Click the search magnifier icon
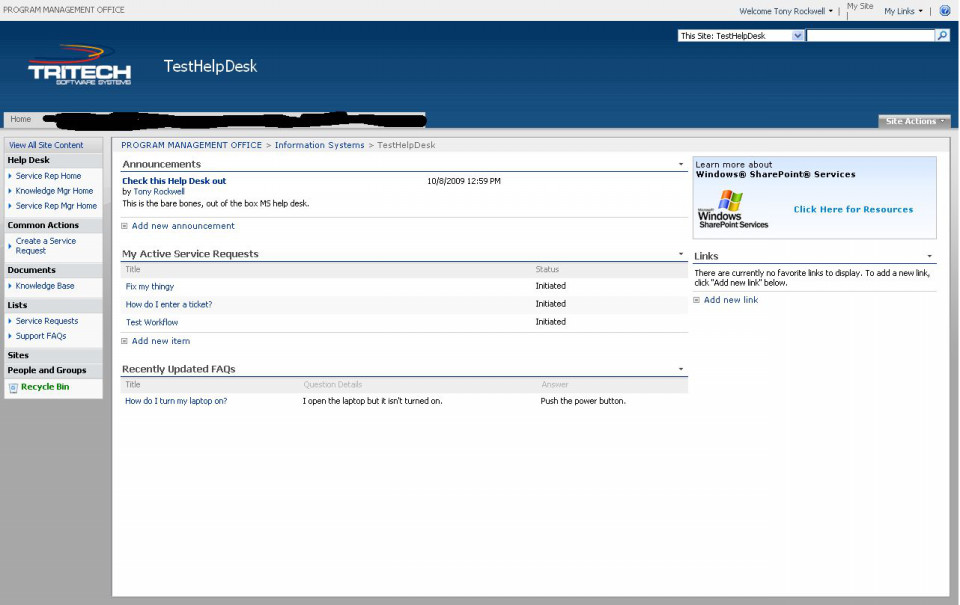 point(942,36)
